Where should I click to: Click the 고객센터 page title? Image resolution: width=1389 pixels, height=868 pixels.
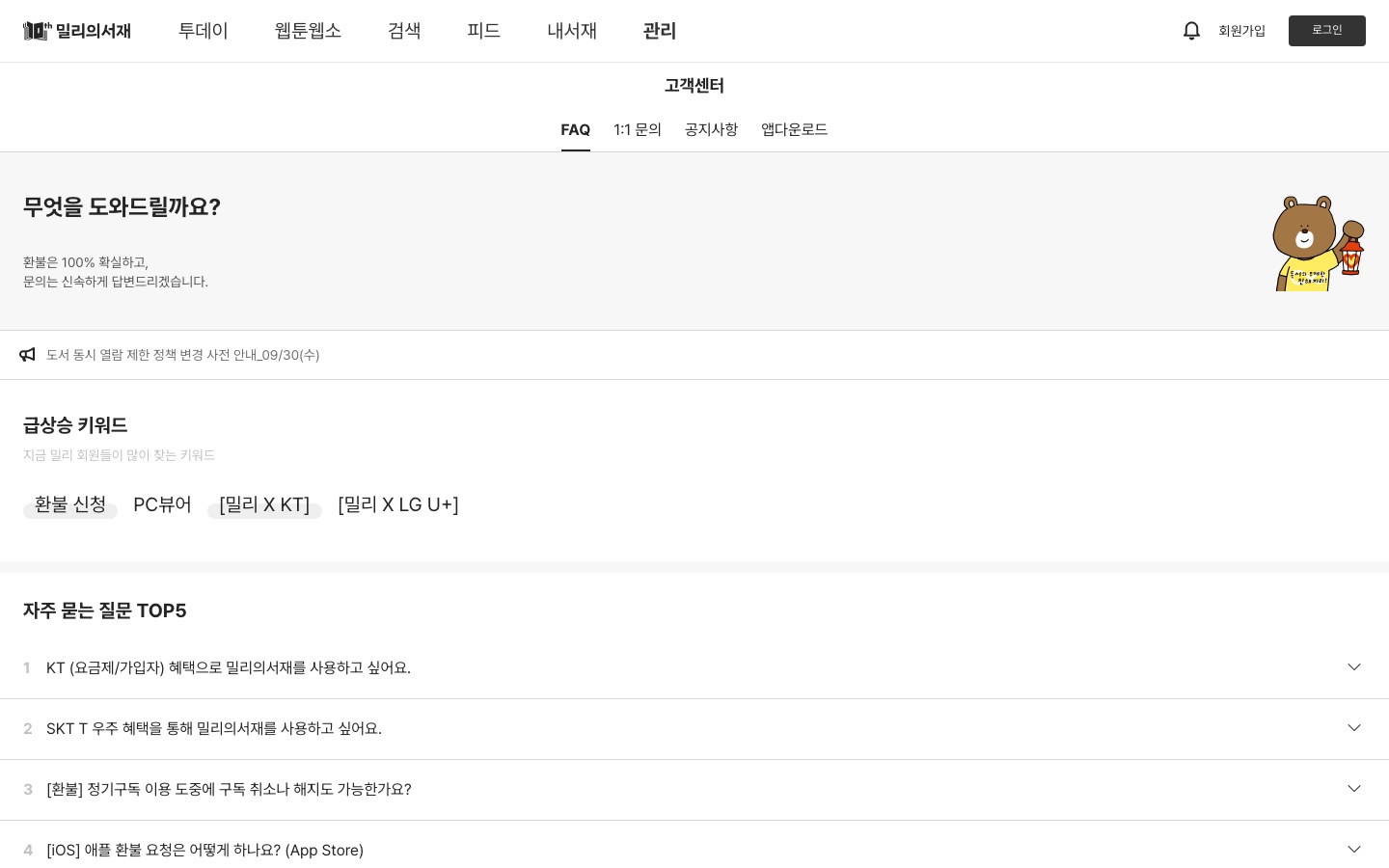(x=694, y=86)
